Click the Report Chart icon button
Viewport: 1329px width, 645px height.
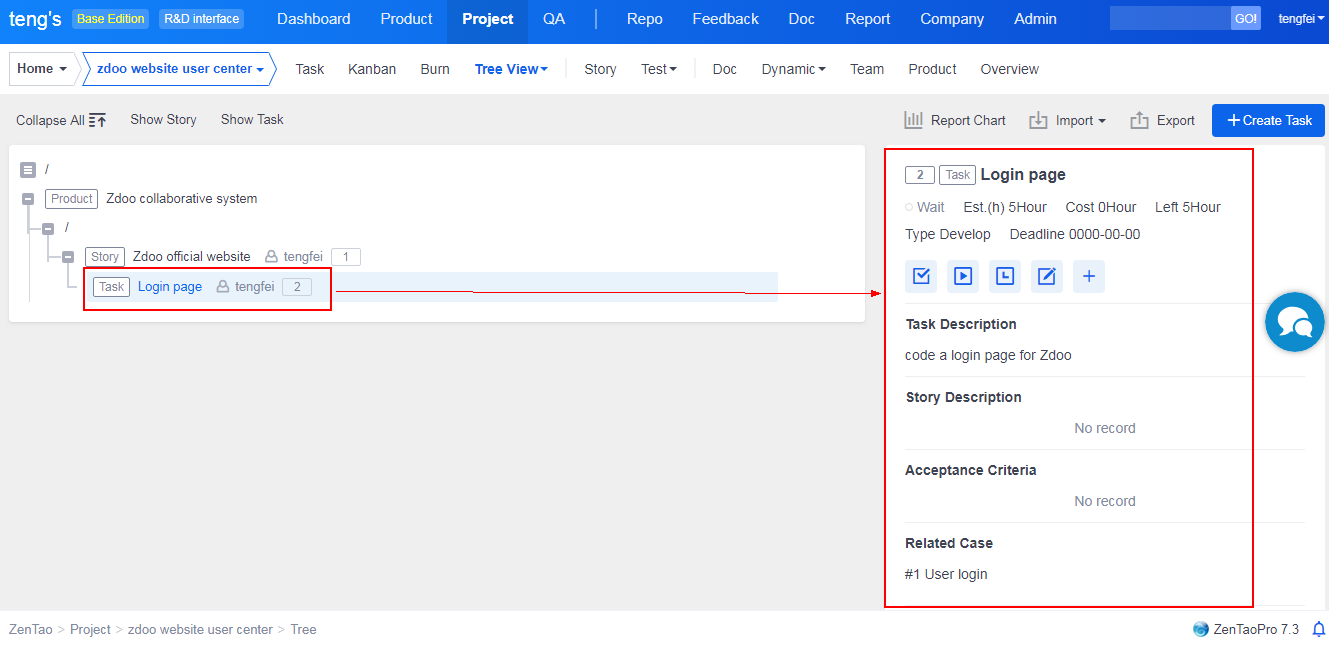955,120
